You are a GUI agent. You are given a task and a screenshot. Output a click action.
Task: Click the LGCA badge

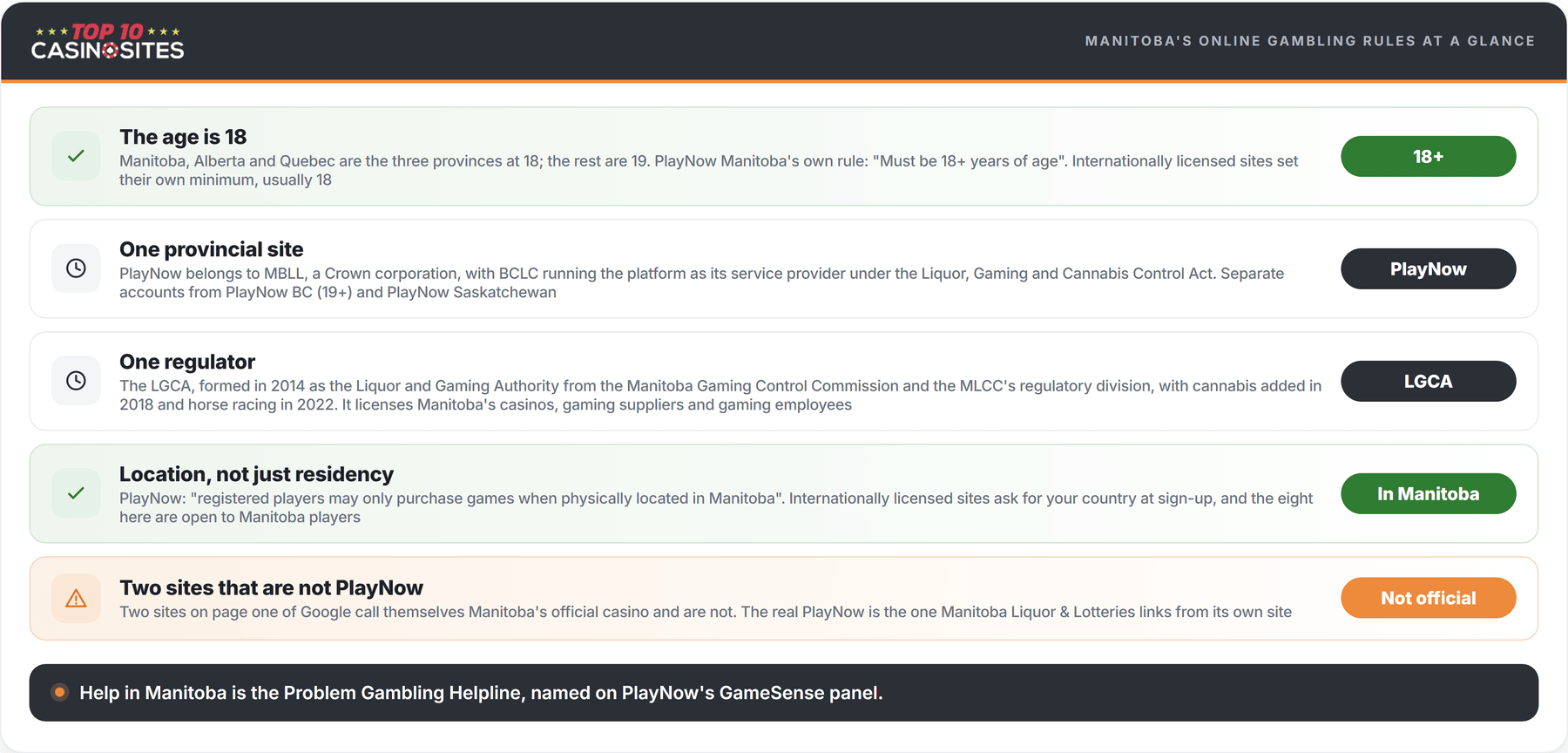1428,382
